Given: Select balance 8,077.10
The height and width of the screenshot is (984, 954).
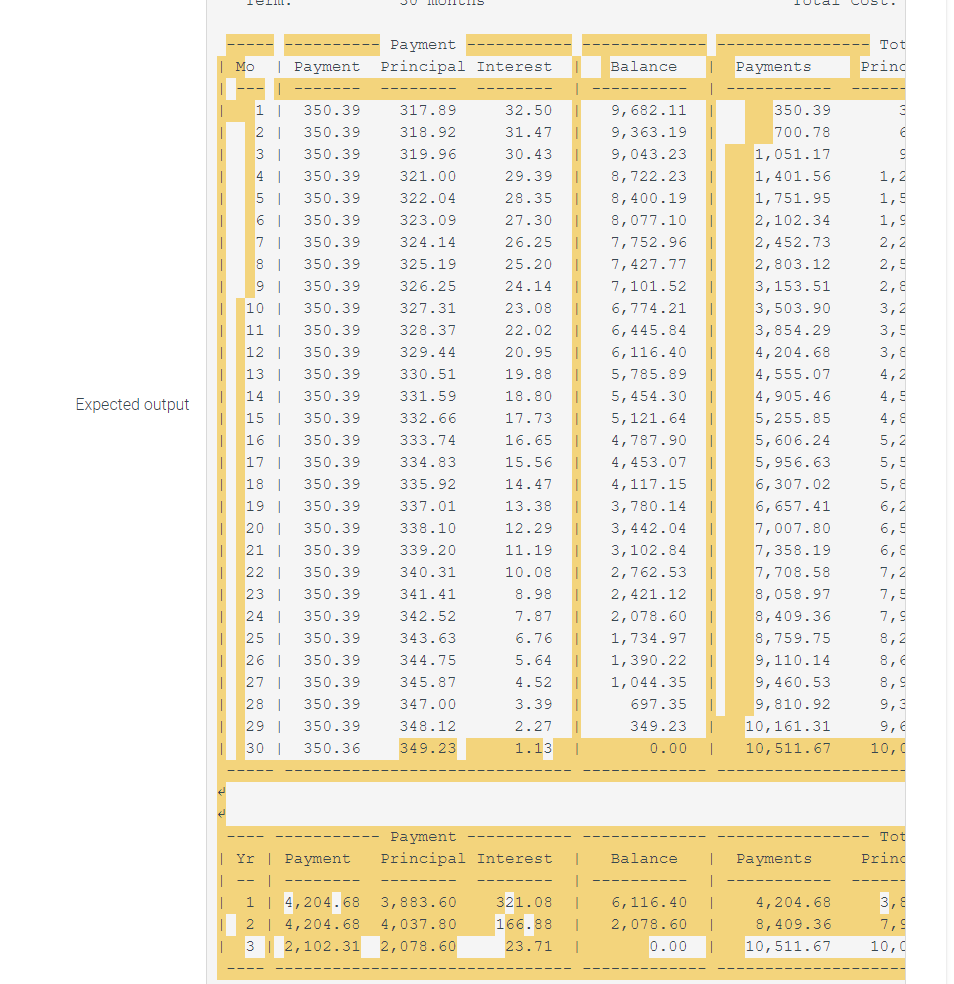Looking at the screenshot, I should click(x=648, y=220).
